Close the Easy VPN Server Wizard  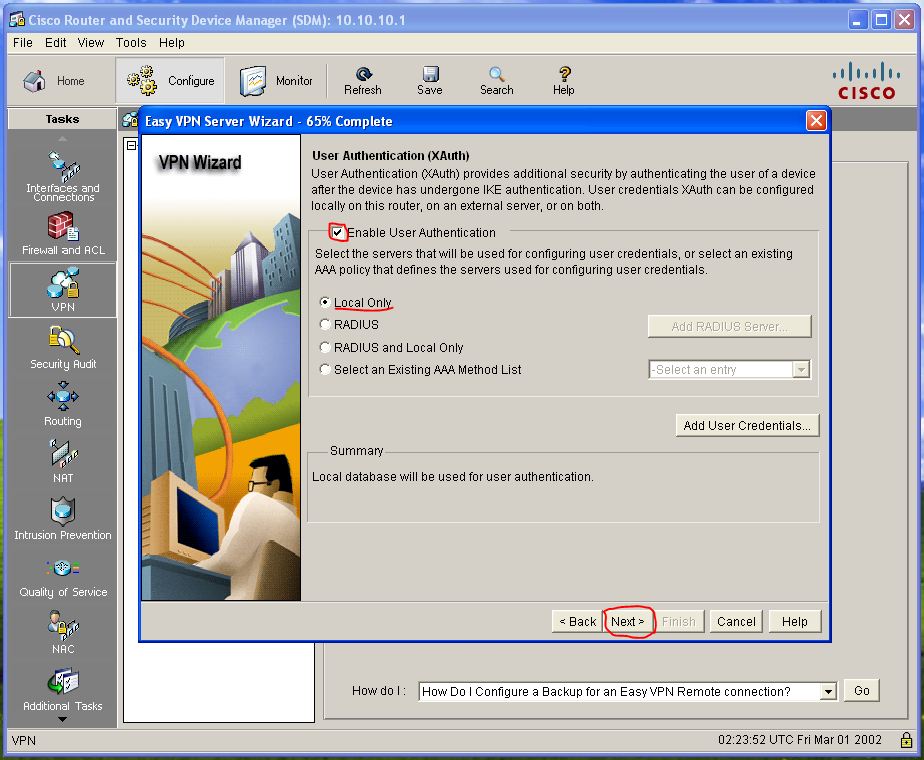pos(816,121)
